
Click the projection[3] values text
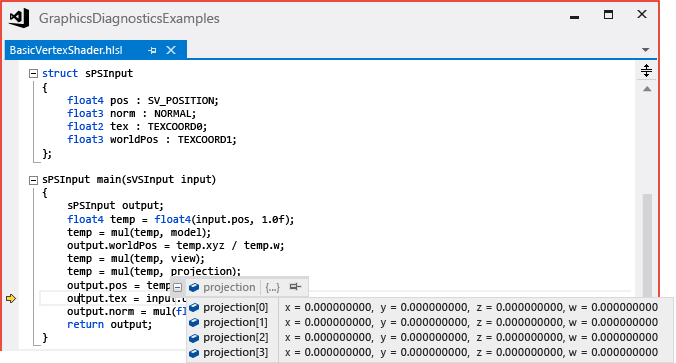tap(471, 353)
